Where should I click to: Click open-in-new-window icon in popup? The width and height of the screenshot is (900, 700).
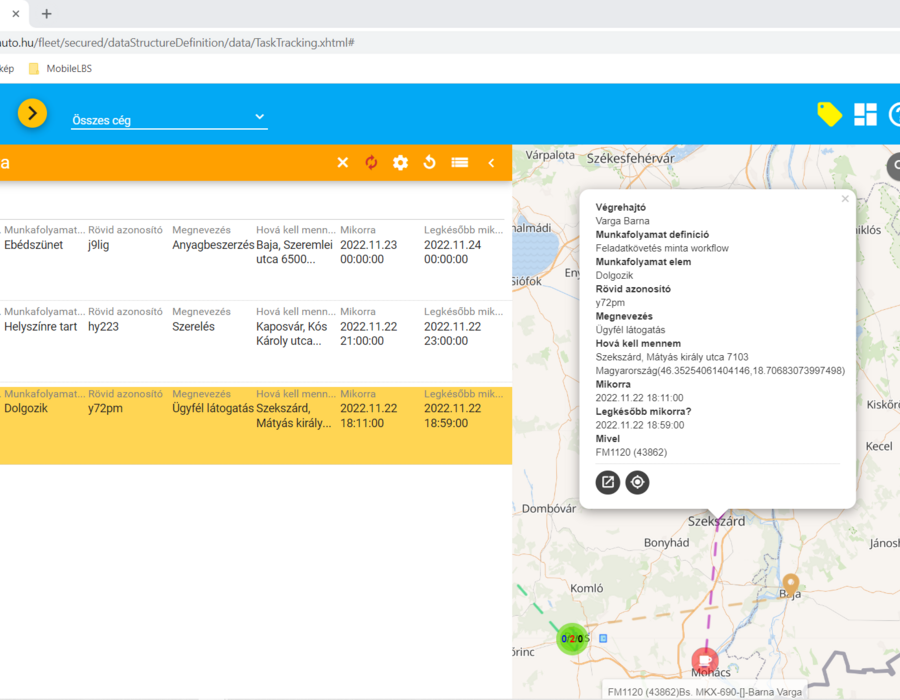pyautogui.click(x=608, y=482)
